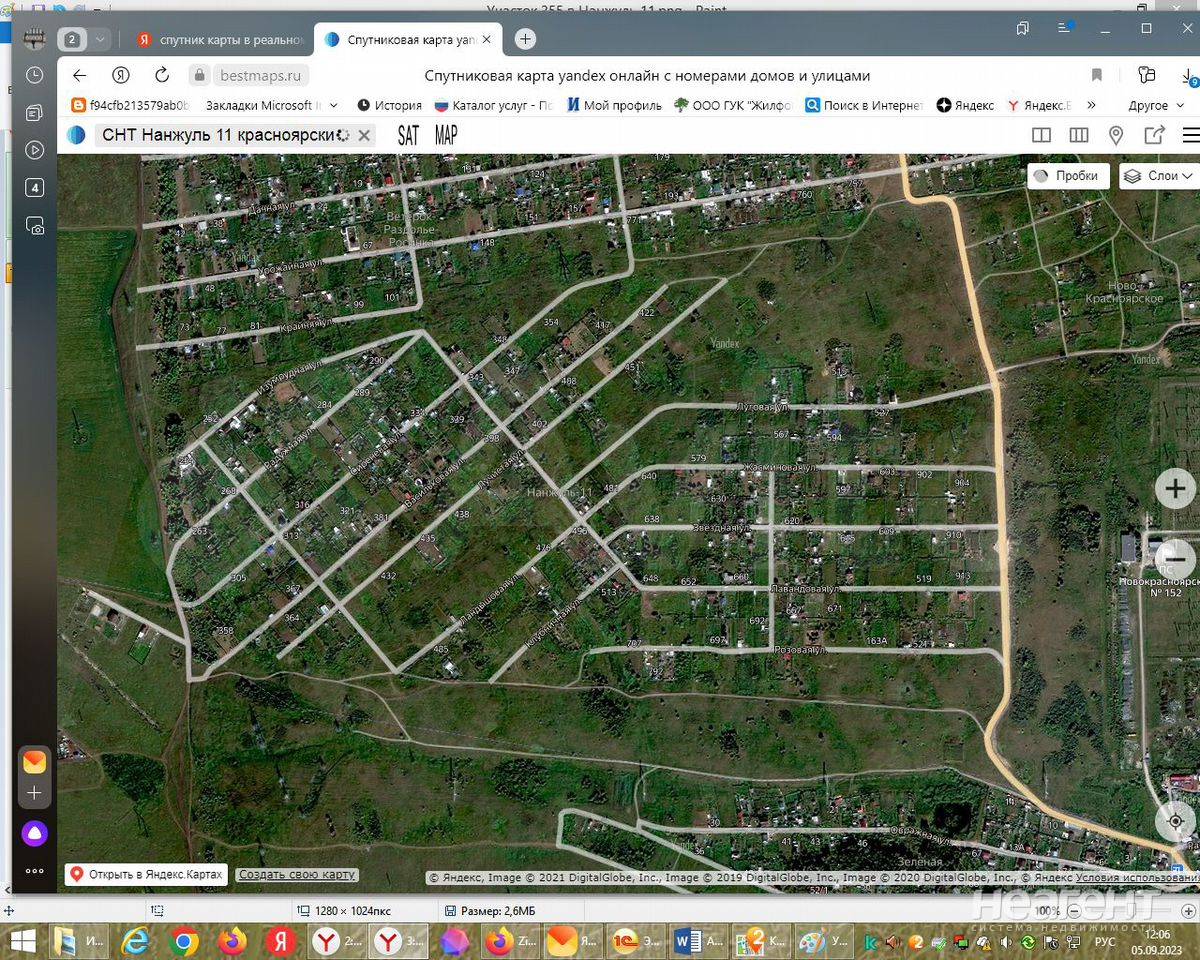
Task: Click the geolocation target icon on map
Action: [x=1175, y=821]
